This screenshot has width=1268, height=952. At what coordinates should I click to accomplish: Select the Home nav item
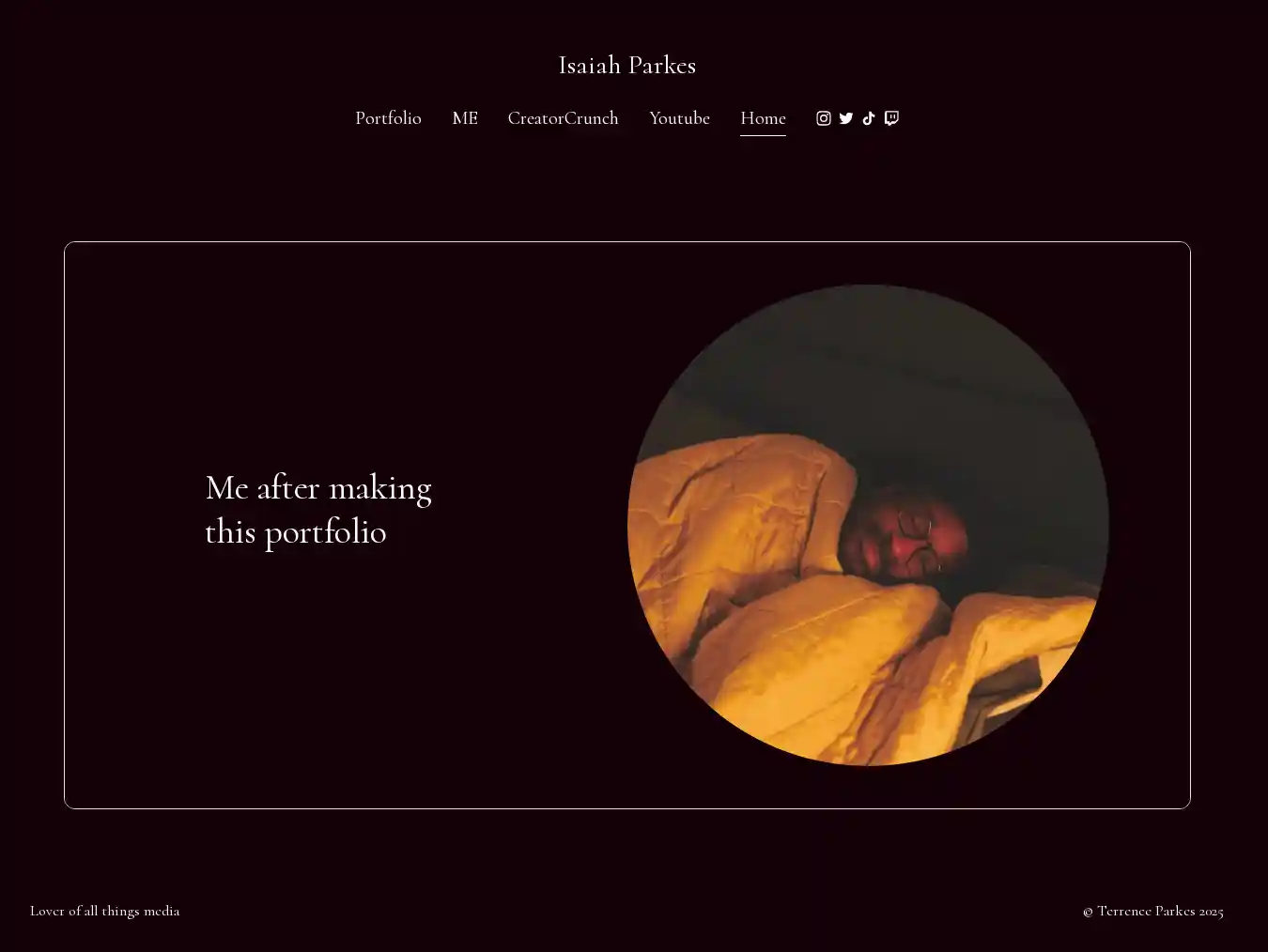click(763, 118)
